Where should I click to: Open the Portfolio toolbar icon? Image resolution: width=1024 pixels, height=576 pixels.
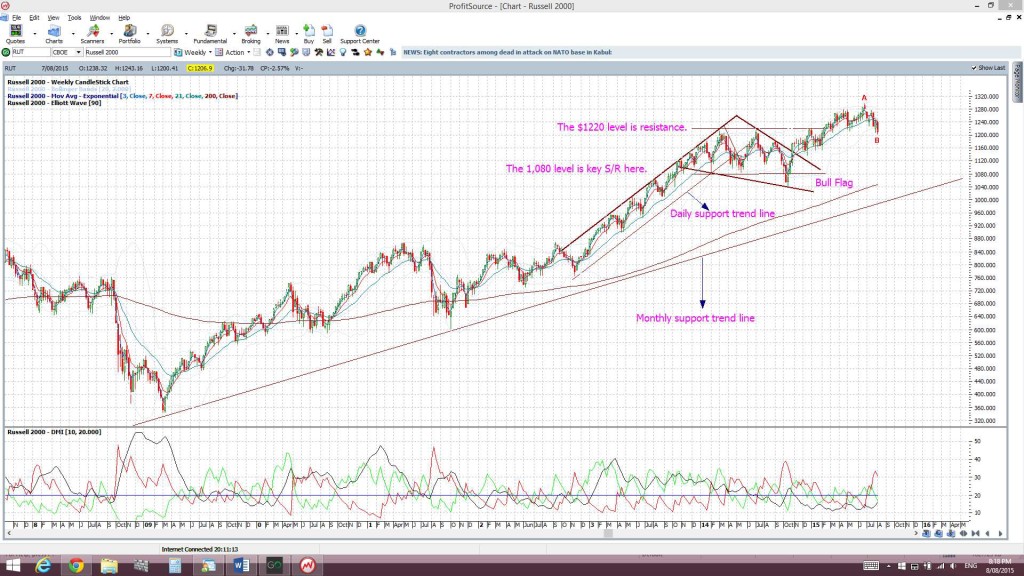[x=129, y=33]
